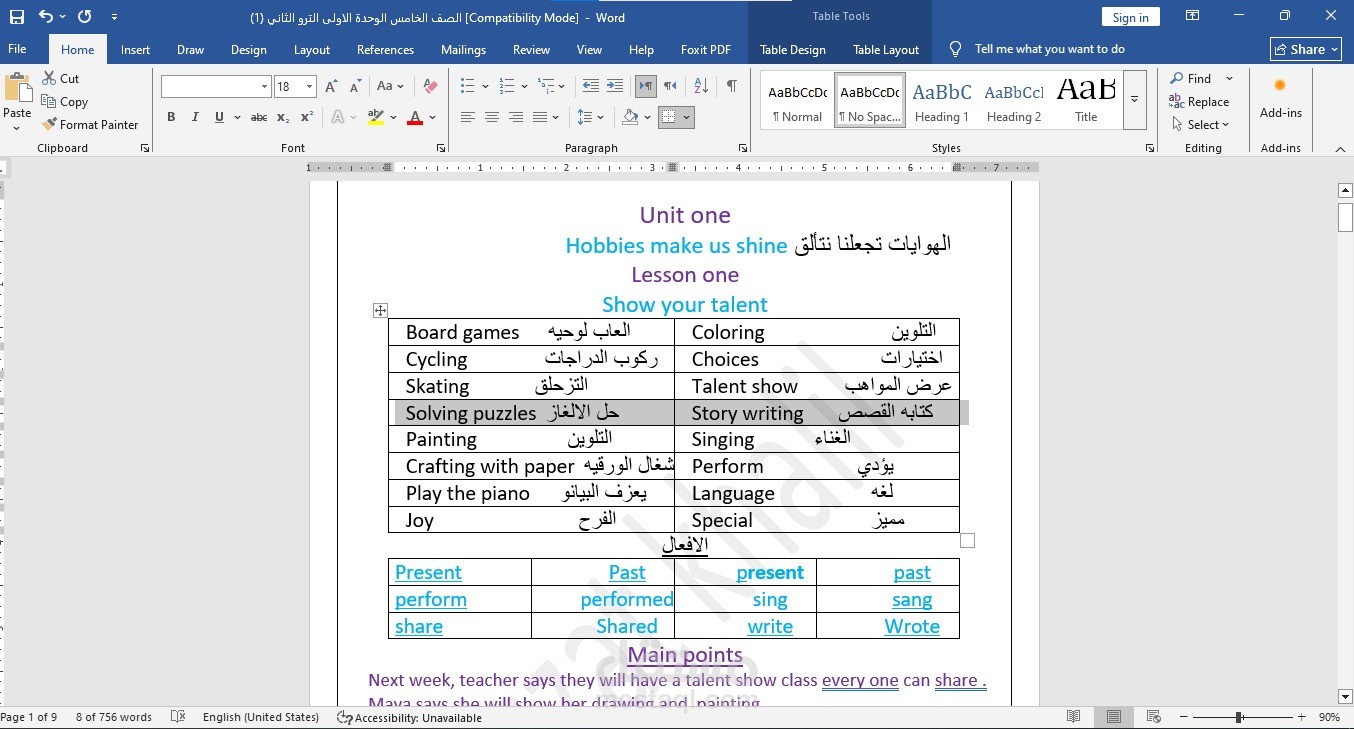Screen dimensions: 1354x729
Task: Set right-to-left text direction
Action: [670, 86]
